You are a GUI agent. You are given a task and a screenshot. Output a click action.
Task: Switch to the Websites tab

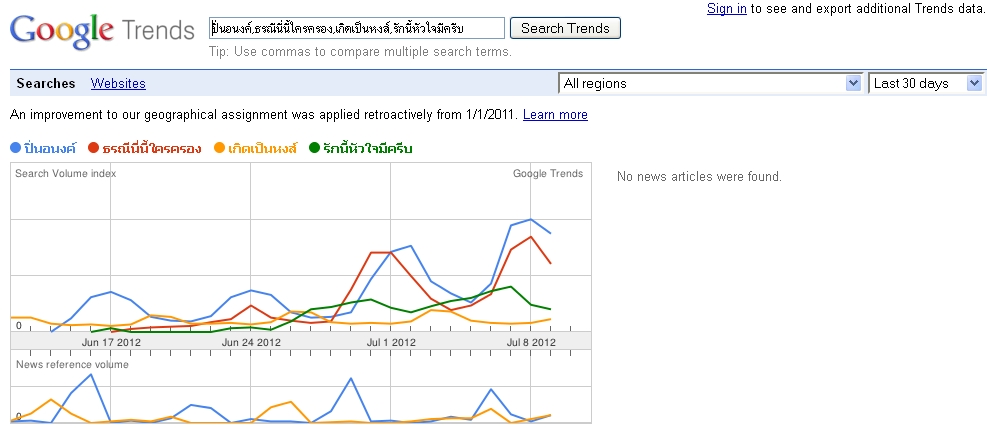(118, 83)
